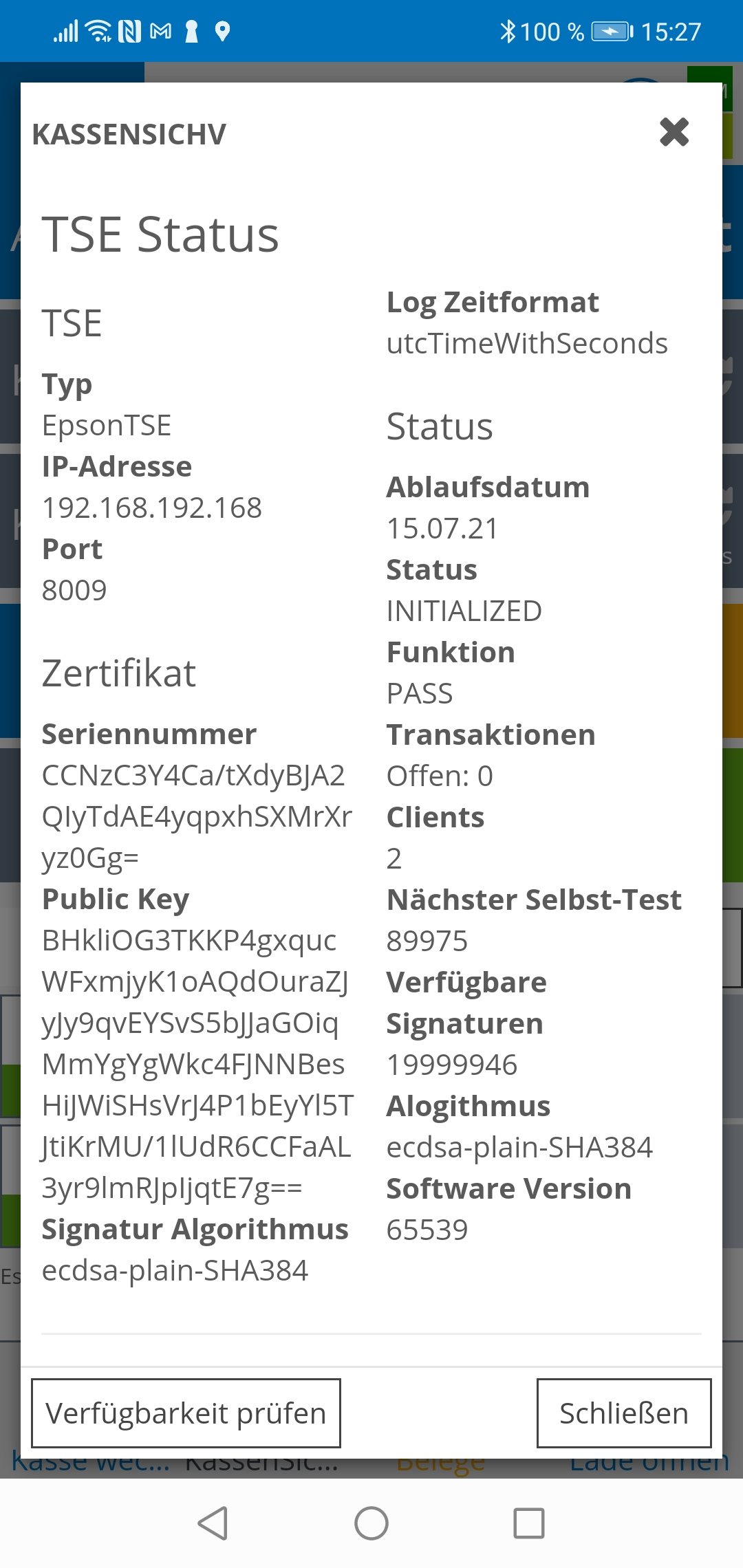Tap the Verfügbarkeit prüfen button

pos(186,1413)
